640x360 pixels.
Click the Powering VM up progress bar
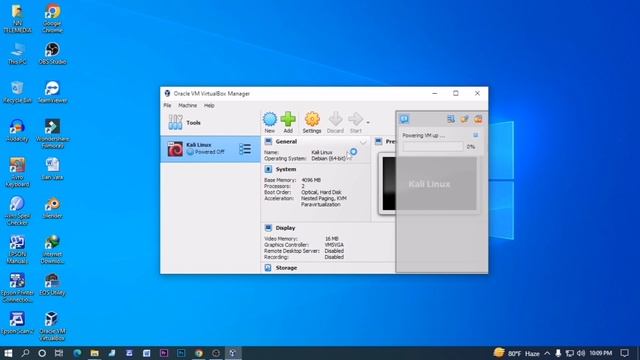(x=433, y=147)
